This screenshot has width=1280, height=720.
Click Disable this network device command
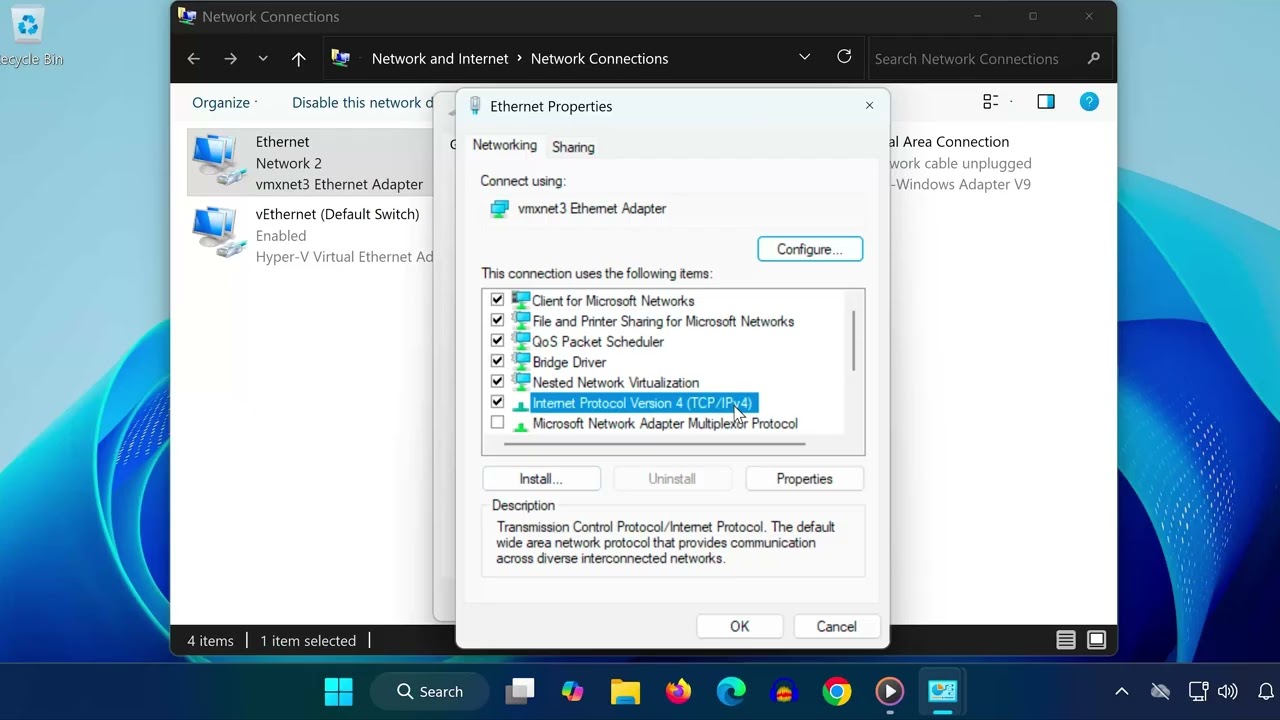[362, 103]
